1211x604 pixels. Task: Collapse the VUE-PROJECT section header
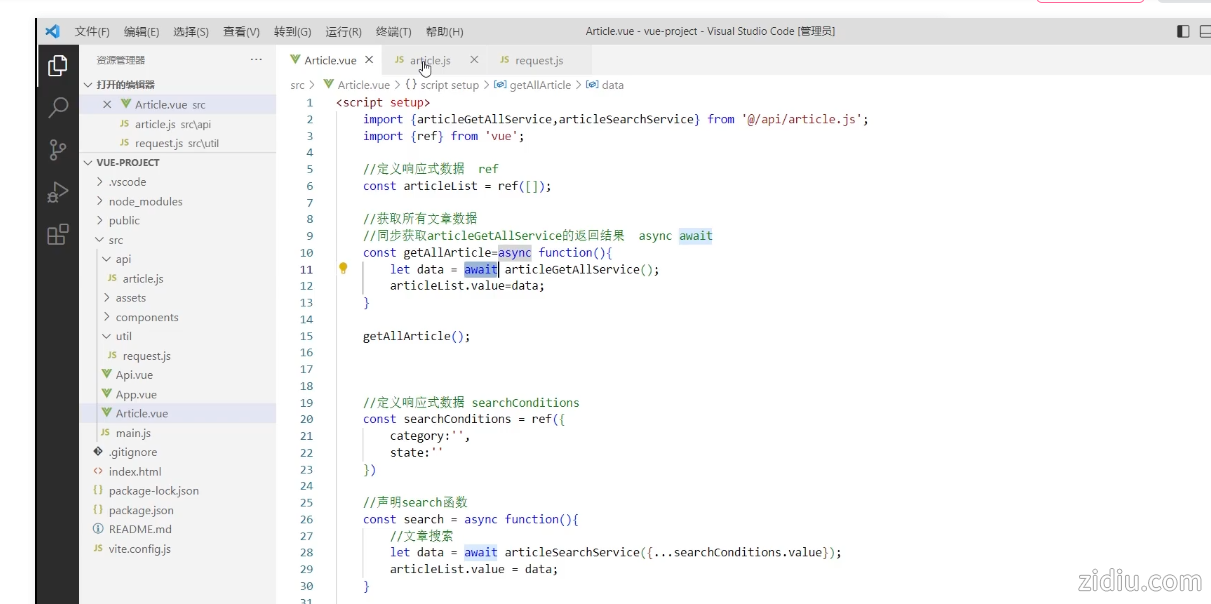(128, 162)
